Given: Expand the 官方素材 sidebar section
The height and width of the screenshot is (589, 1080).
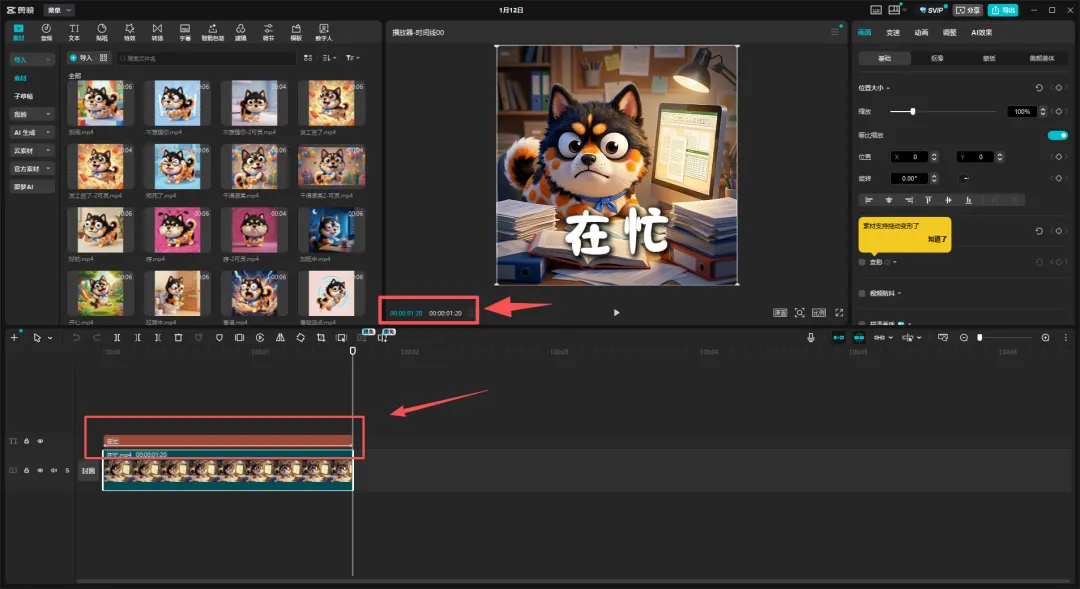Looking at the screenshot, I should tap(48, 169).
